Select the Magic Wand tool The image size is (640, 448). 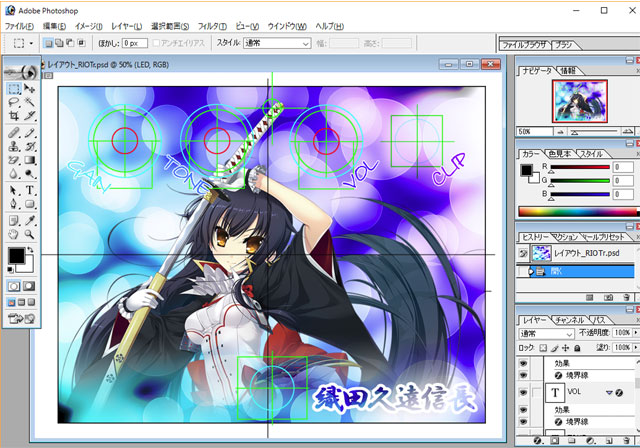pyautogui.click(x=29, y=102)
